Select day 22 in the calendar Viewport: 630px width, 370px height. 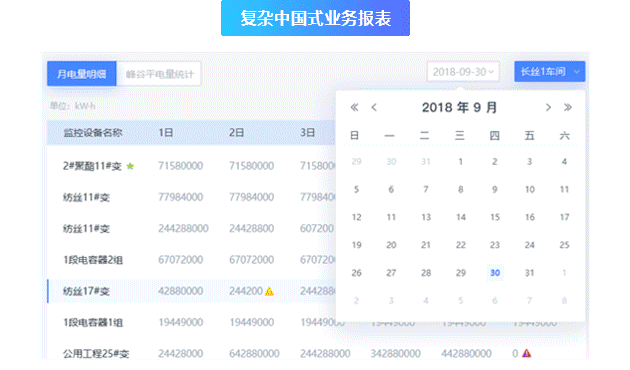point(460,245)
